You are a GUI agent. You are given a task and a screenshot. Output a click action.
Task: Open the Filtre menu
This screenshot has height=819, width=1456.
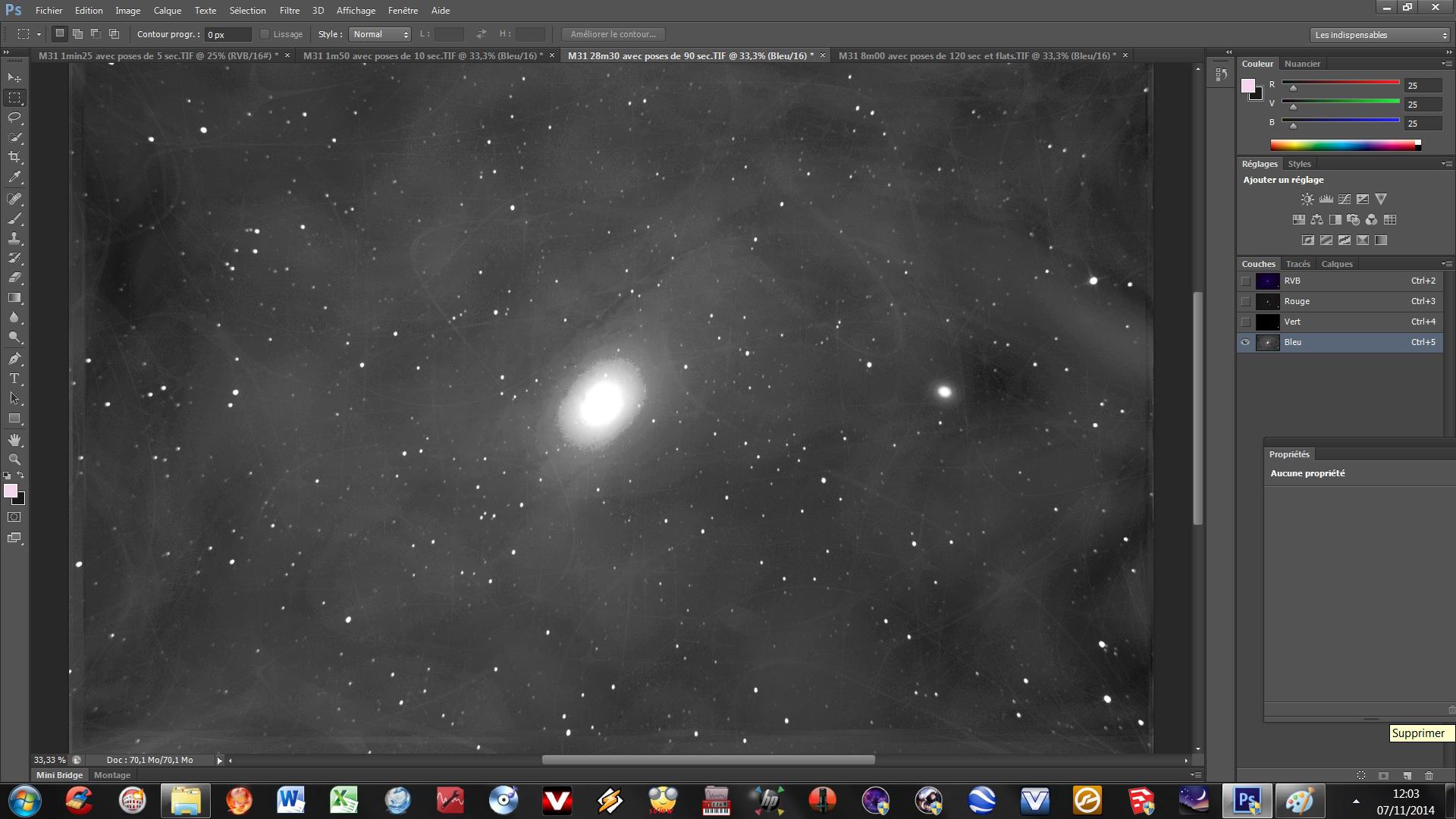point(289,11)
